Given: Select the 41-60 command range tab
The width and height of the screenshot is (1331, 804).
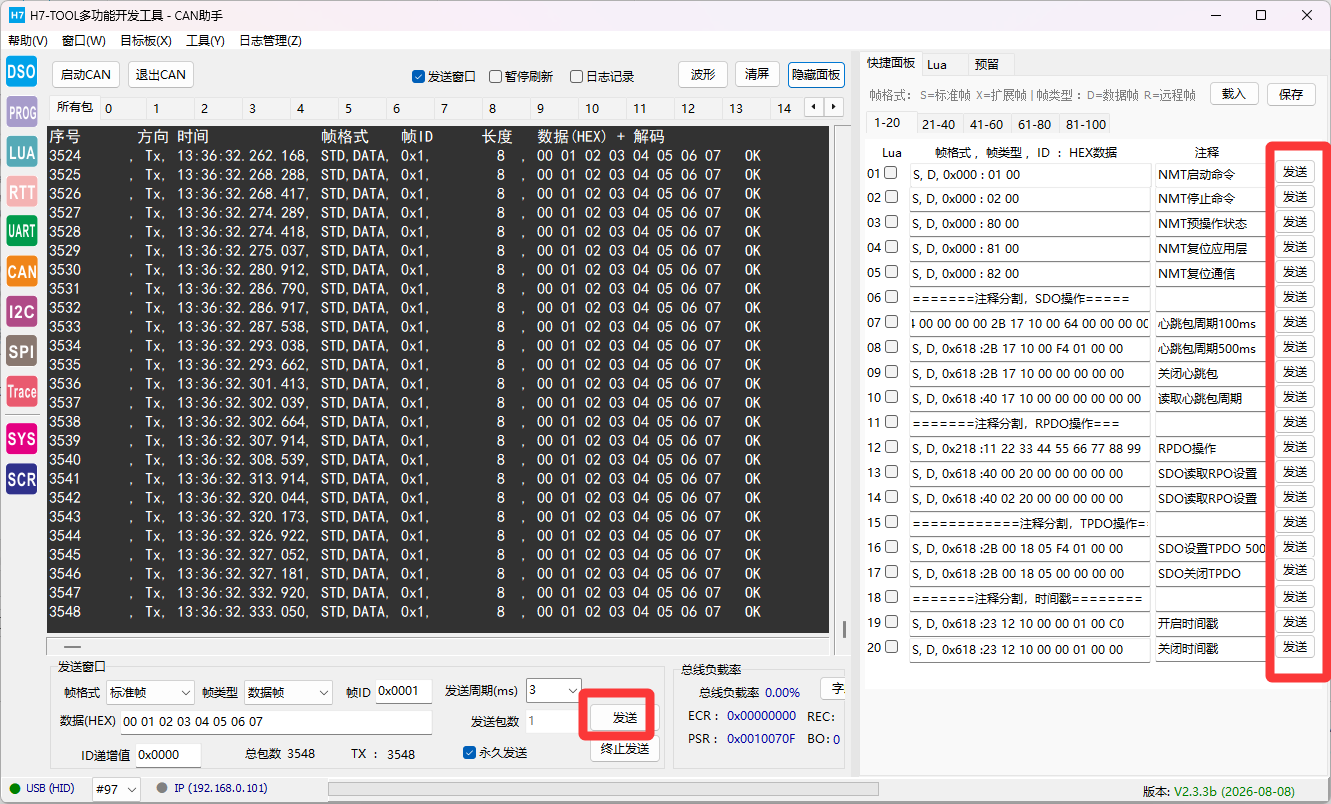Looking at the screenshot, I should click(986, 124).
